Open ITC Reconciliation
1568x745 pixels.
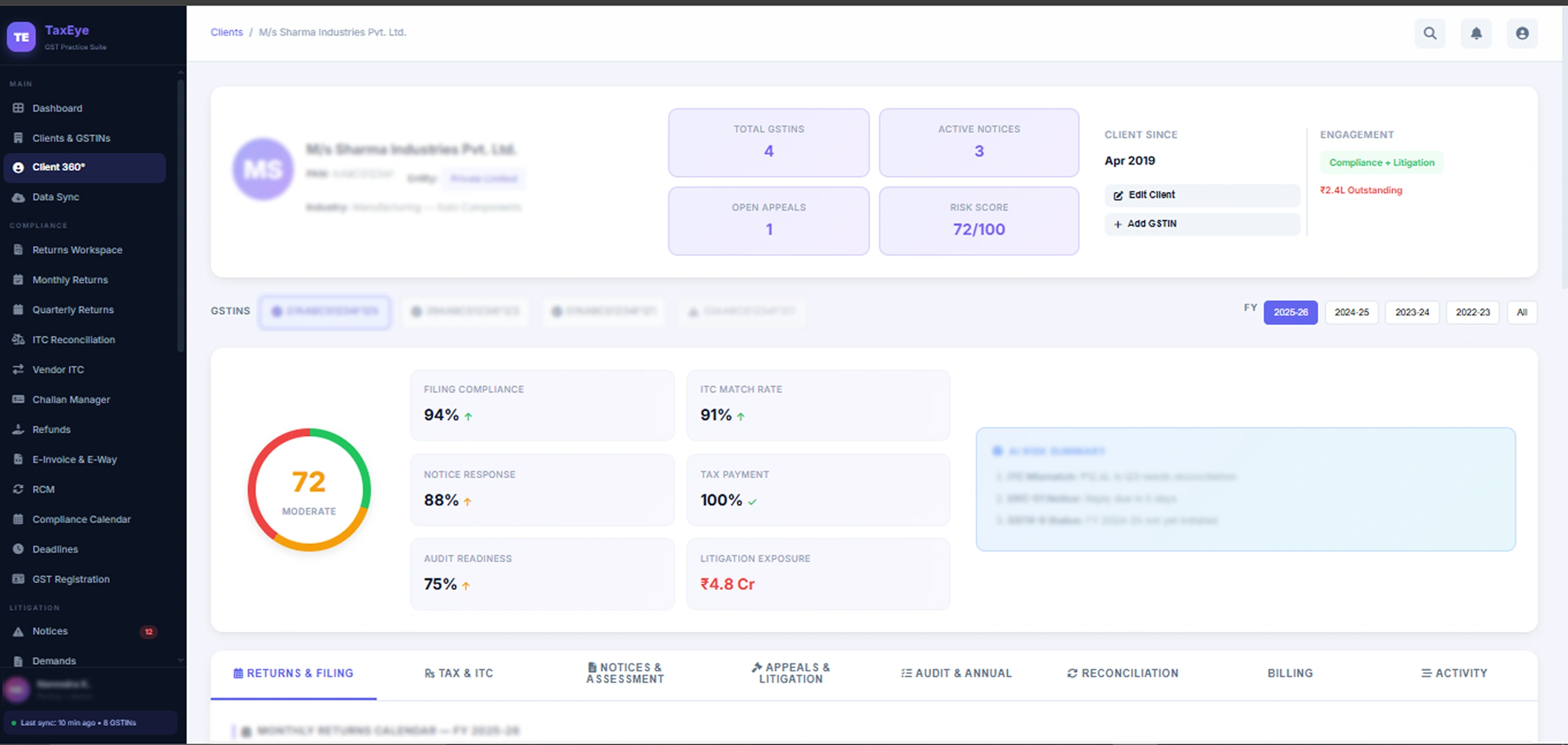click(x=74, y=339)
